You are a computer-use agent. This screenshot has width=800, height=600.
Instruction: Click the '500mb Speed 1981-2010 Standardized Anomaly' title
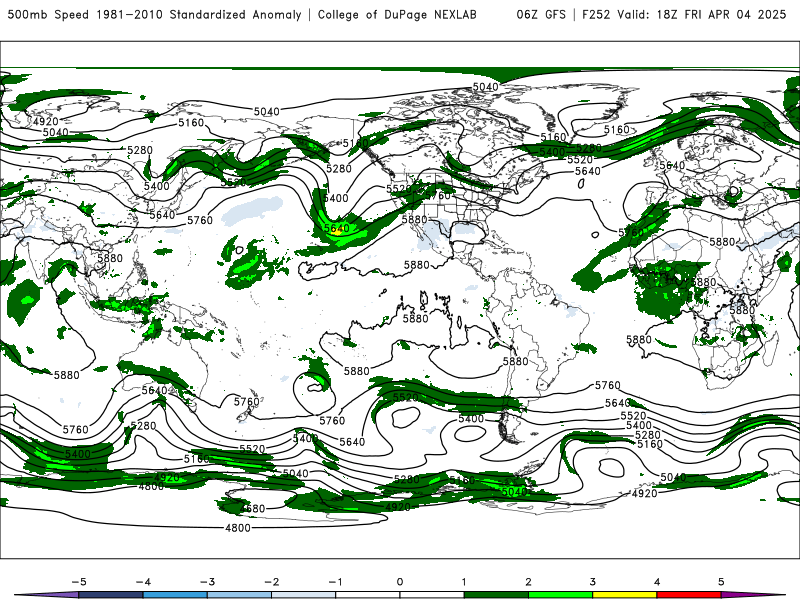(x=155, y=14)
